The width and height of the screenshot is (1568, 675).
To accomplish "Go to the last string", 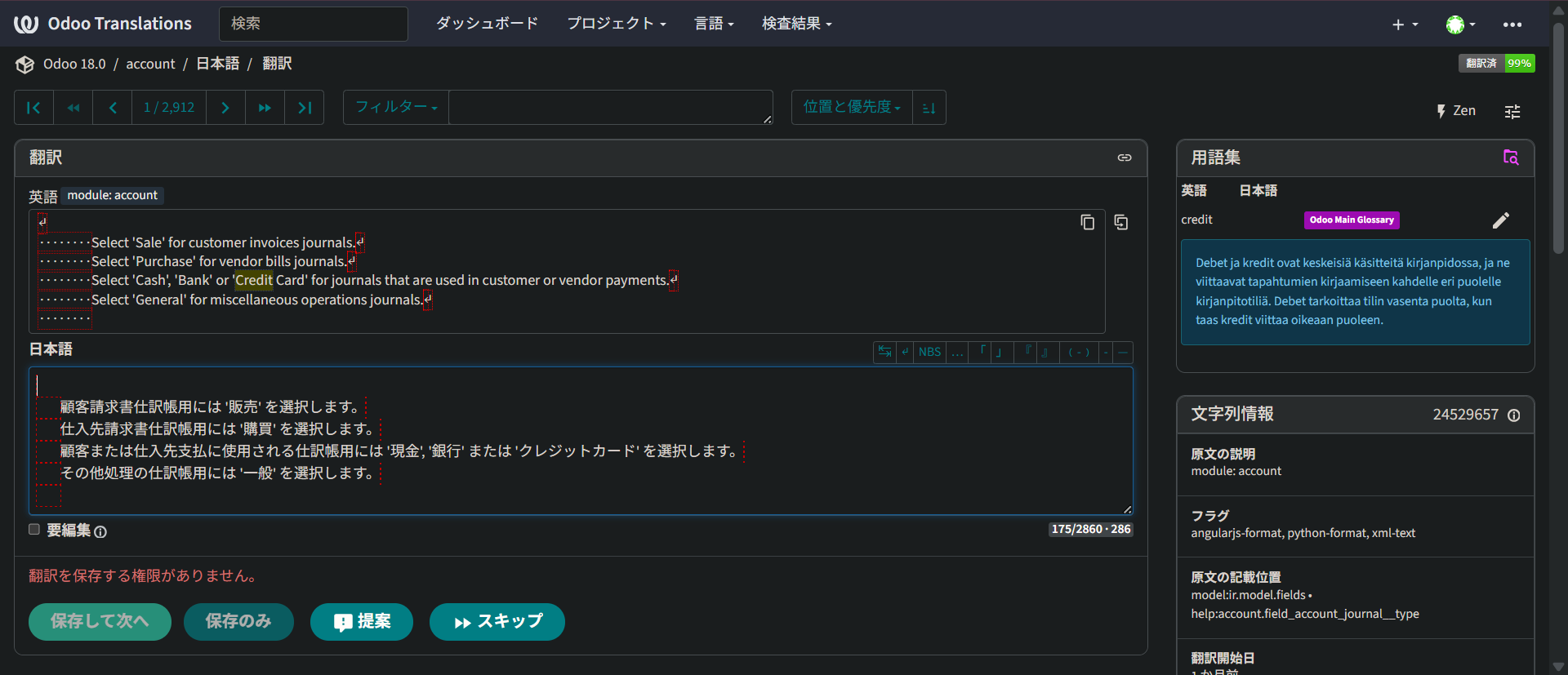I will pos(305,108).
